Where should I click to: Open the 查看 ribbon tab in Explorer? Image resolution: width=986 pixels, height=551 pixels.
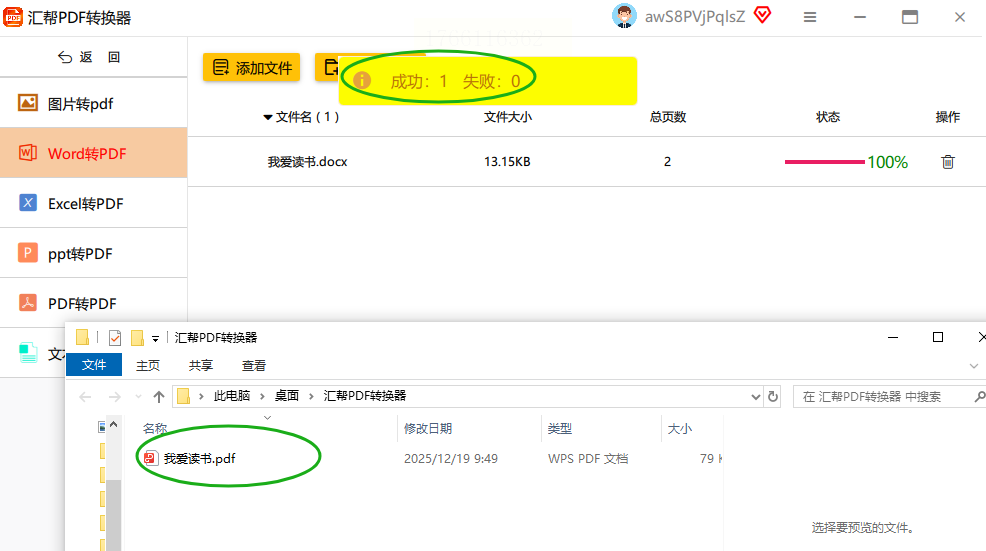pos(253,365)
